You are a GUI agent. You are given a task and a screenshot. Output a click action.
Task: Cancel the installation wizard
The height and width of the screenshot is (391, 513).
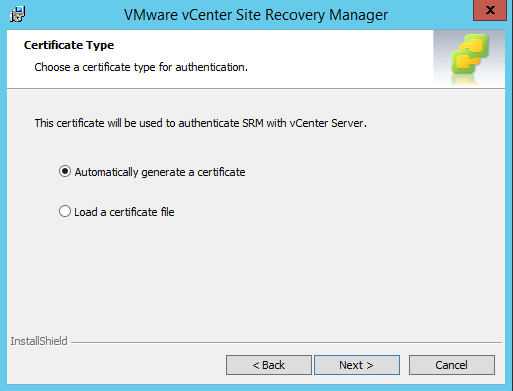point(452,365)
